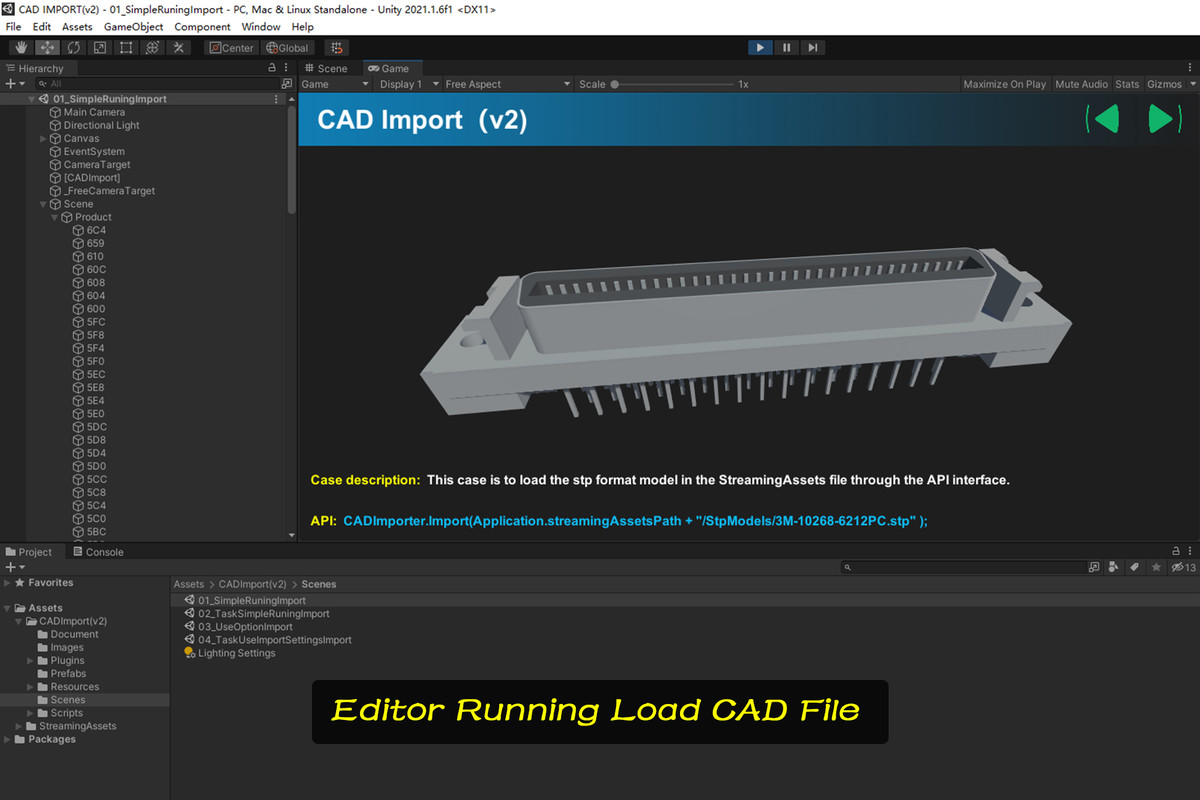Screen dimensions: 1200x800
Task: Toggle Hierarchy panel lock
Action: click(x=272, y=68)
